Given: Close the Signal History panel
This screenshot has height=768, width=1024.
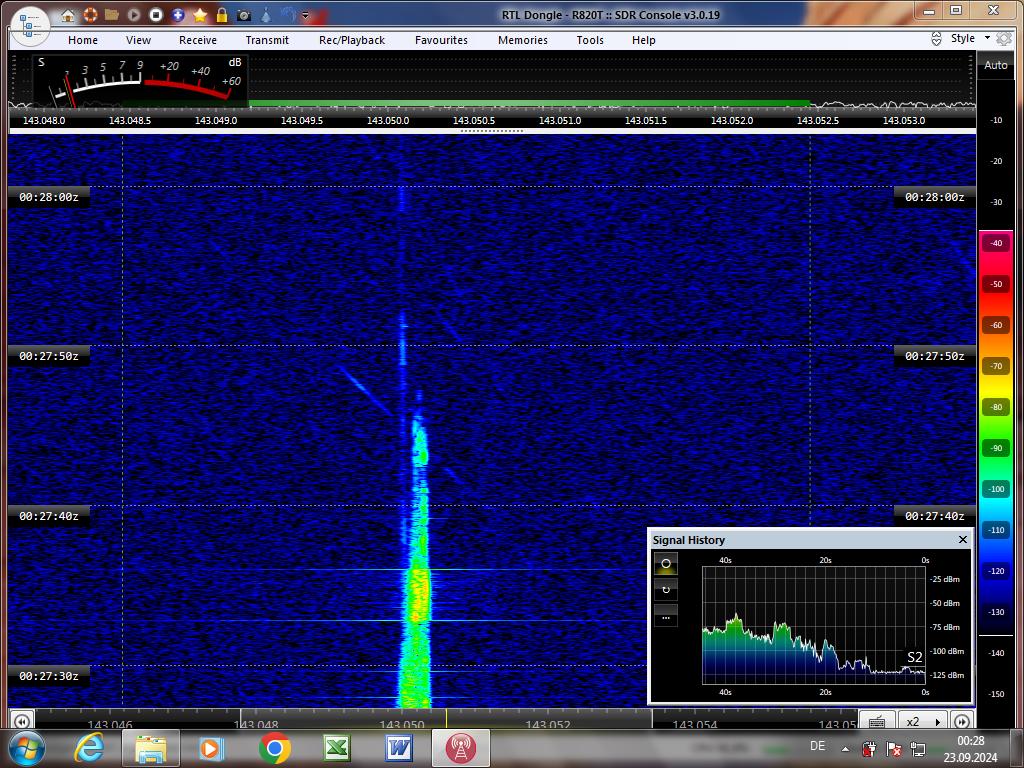Looking at the screenshot, I should 963,539.
